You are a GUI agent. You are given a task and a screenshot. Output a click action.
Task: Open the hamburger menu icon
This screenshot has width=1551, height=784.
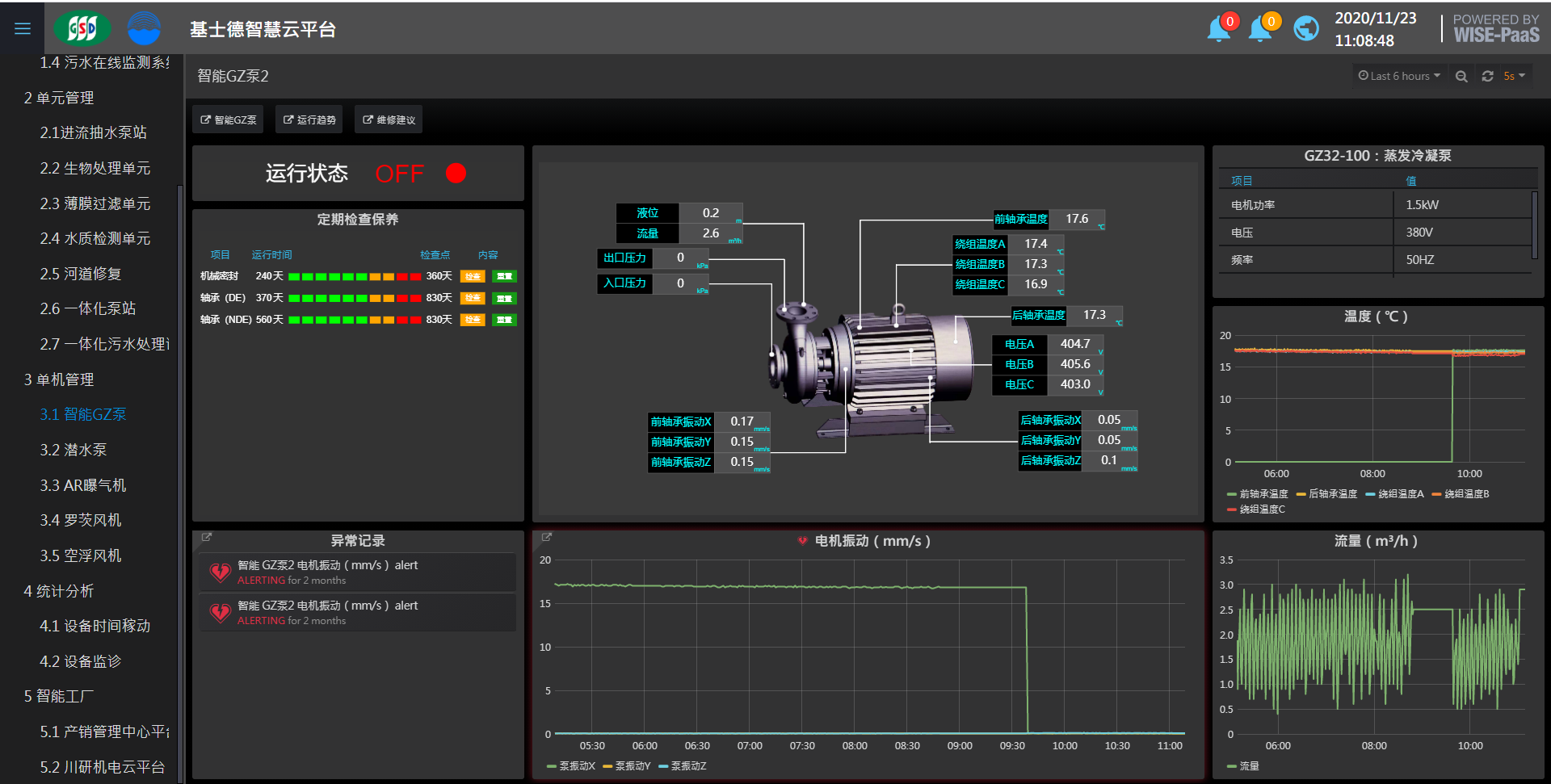23,29
